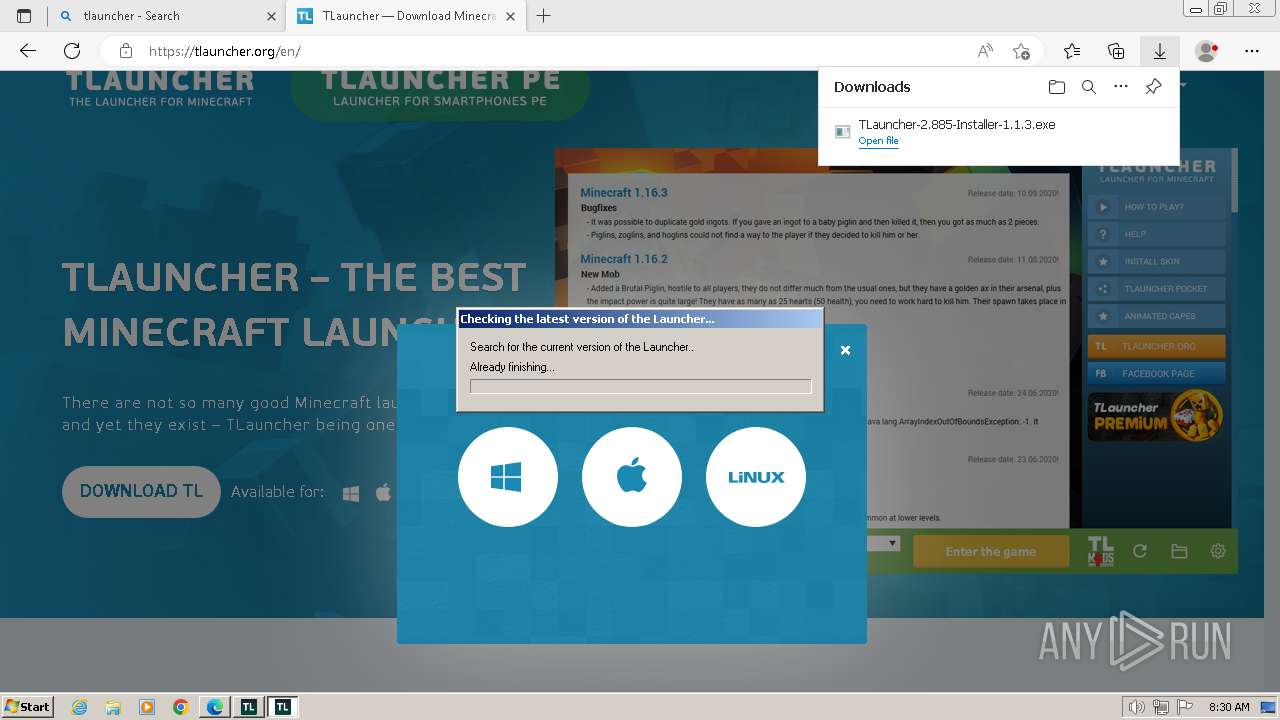Click HOW TO PLAY? sidebar item
The height and width of the screenshot is (720, 1280).
[1156, 207]
